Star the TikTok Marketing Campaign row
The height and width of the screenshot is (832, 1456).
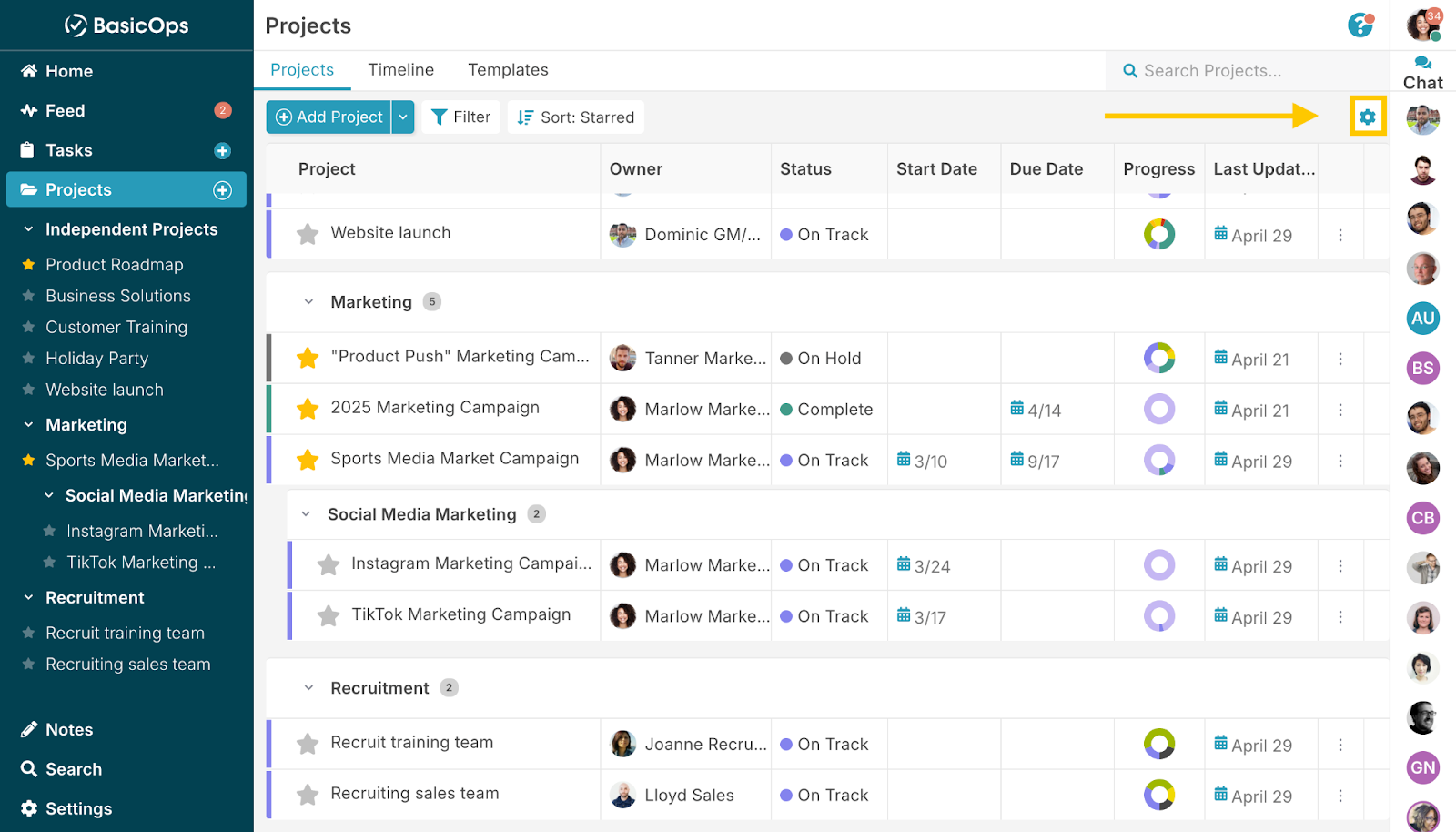(x=329, y=616)
